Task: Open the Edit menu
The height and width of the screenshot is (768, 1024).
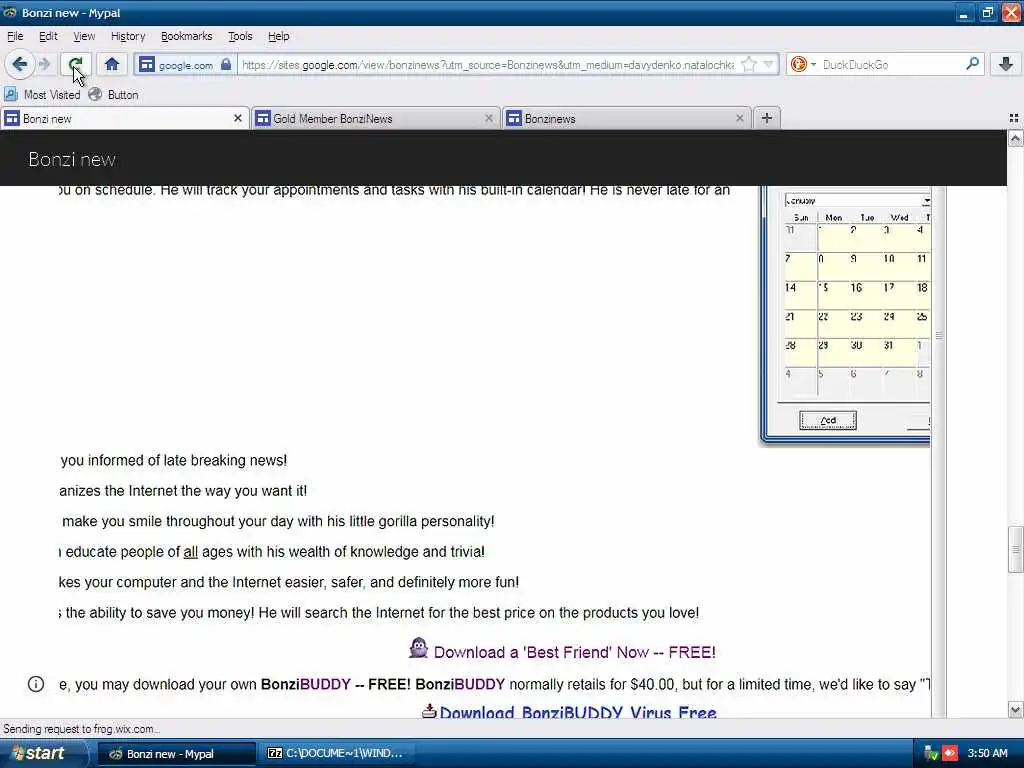Action: click(48, 36)
